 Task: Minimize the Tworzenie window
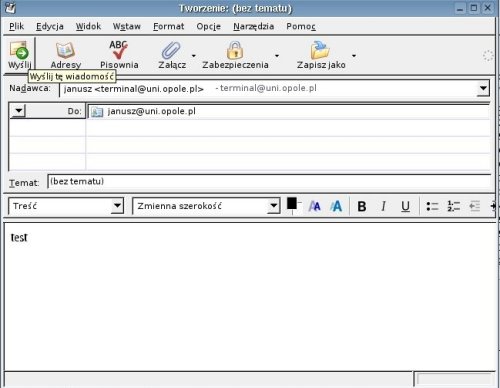point(460,8)
